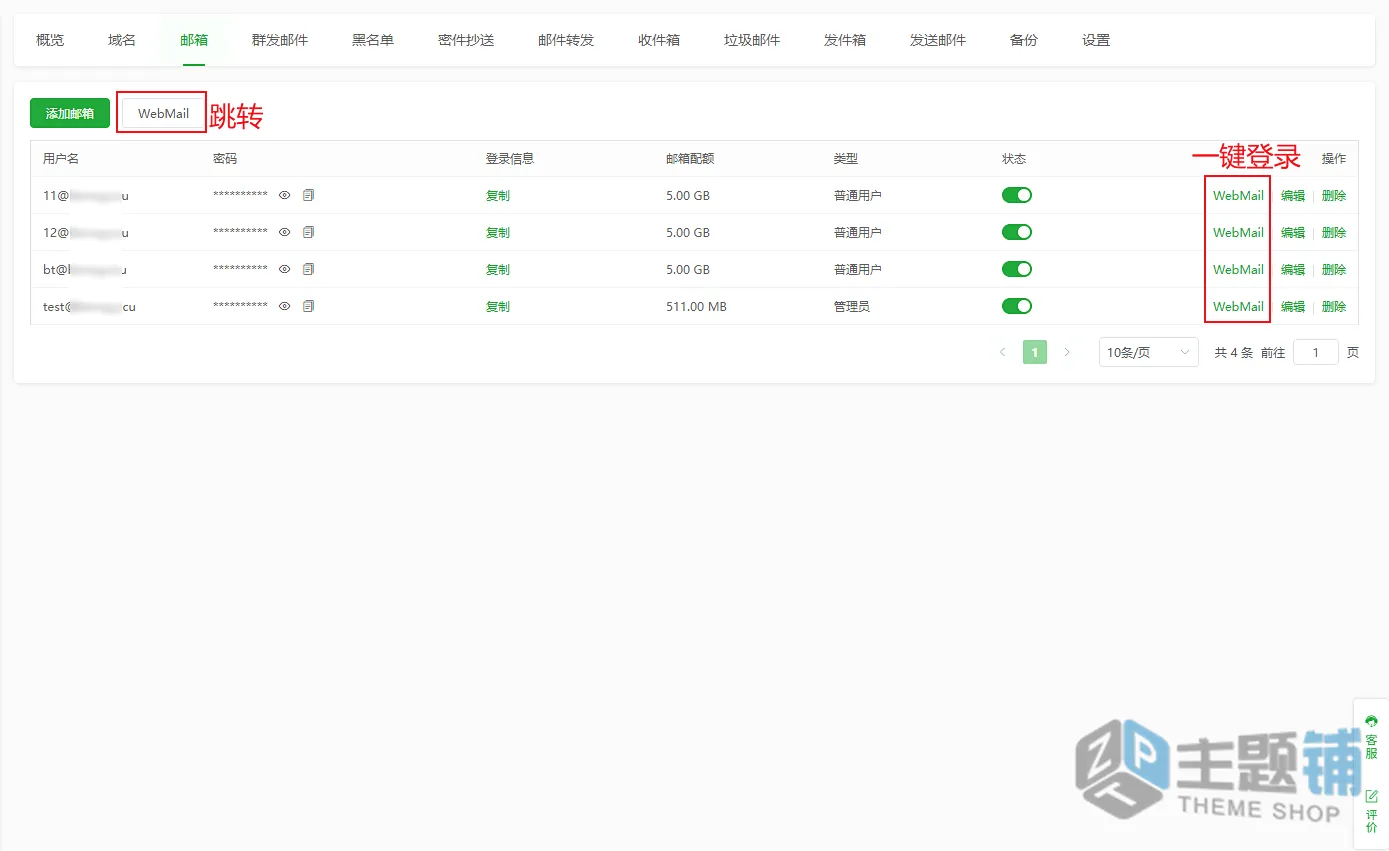Click 编辑 for the 11@ mailbox

[1293, 196]
